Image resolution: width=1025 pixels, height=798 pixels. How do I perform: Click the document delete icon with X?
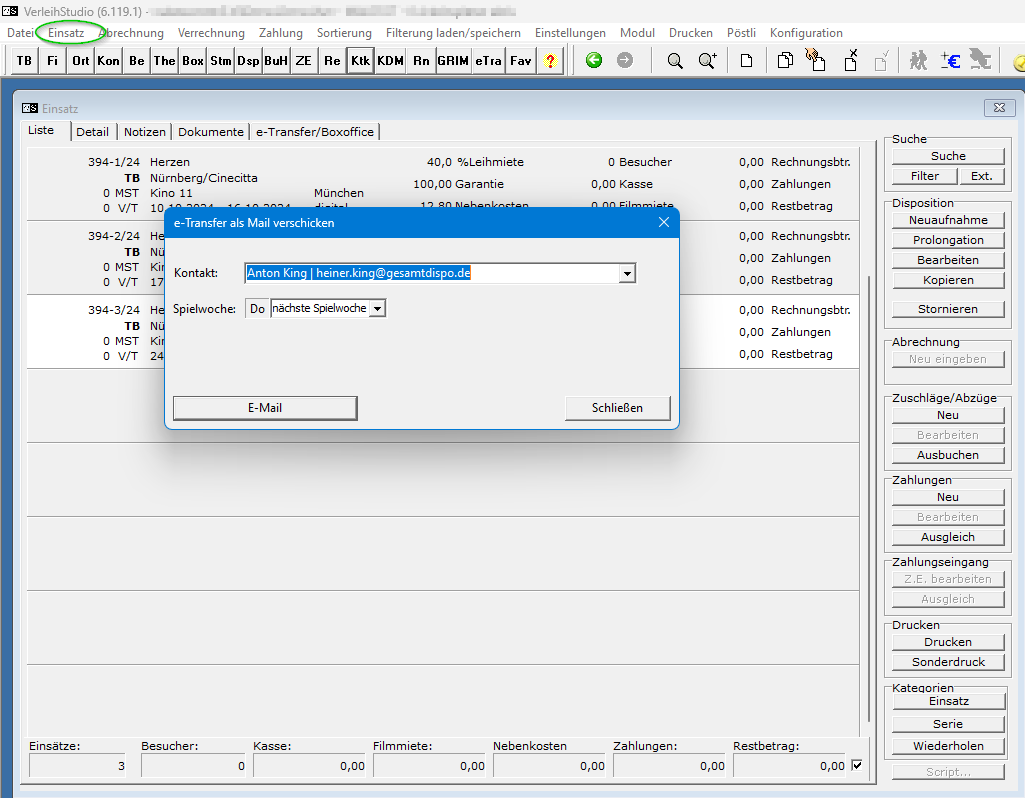[850, 61]
